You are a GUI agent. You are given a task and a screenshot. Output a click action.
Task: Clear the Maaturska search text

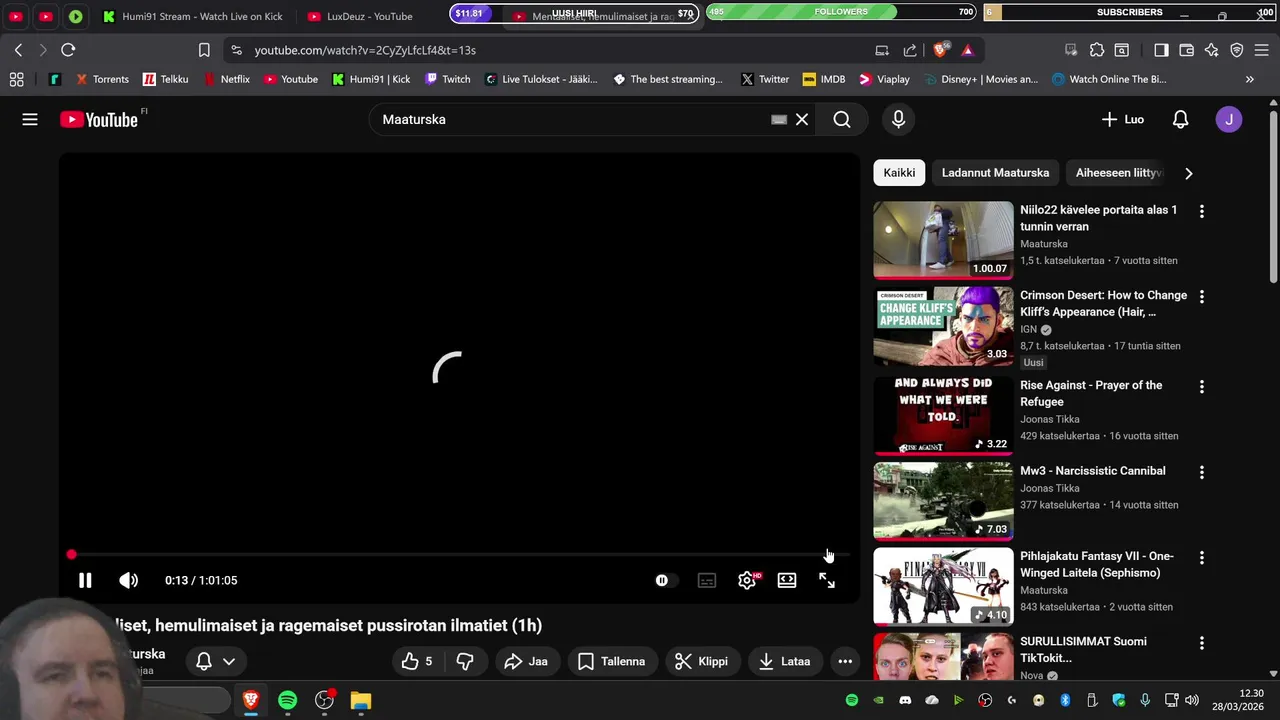(802, 119)
